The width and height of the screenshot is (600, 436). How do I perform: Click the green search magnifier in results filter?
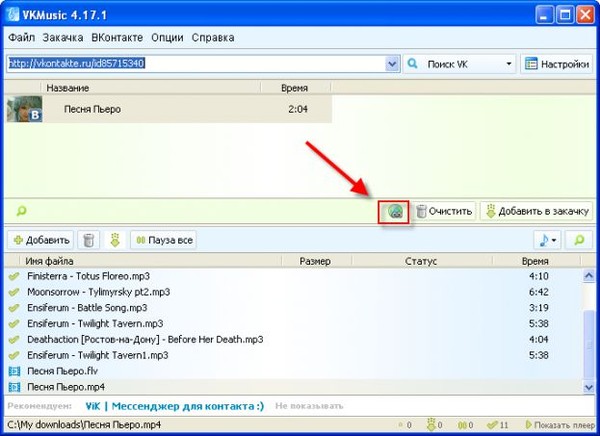(x=21, y=211)
